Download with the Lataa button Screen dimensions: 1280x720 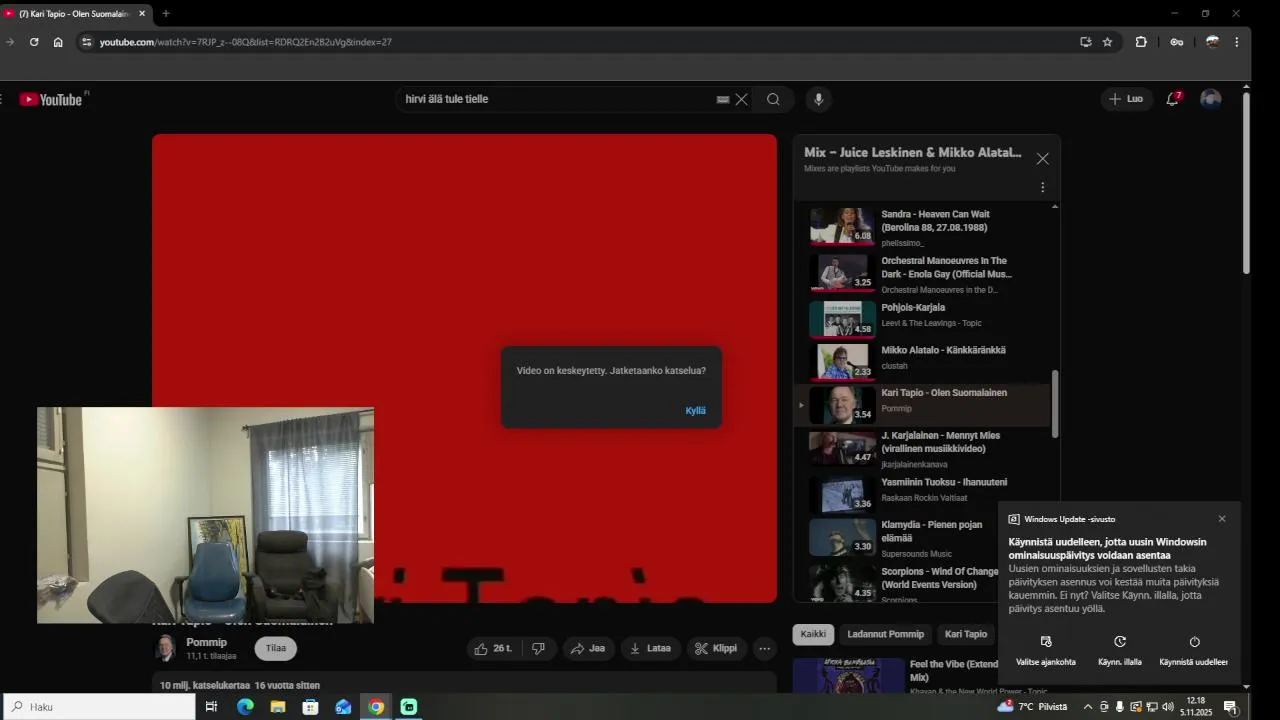point(650,648)
